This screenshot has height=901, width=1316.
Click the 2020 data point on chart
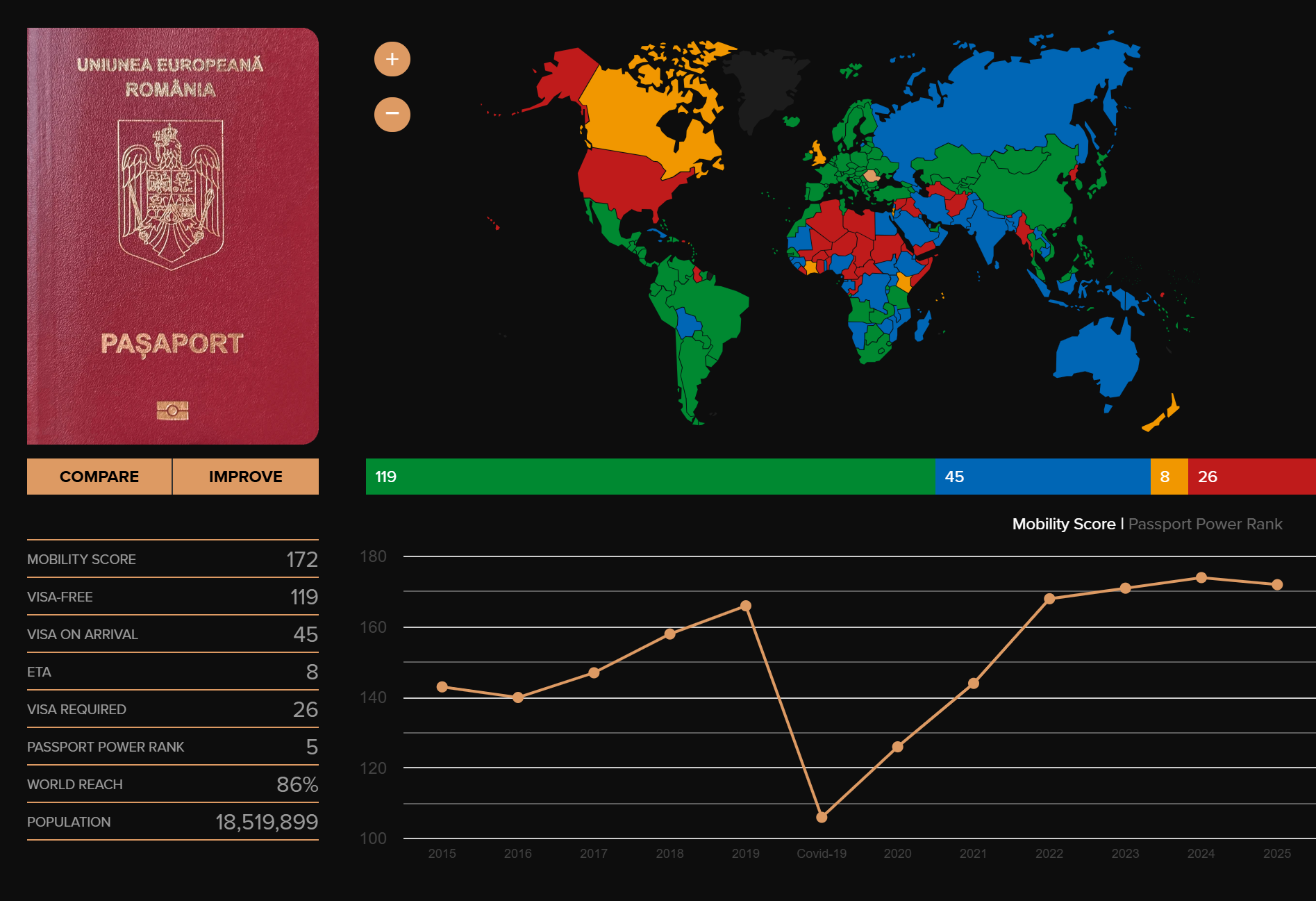pyautogui.click(x=898, y=747)
